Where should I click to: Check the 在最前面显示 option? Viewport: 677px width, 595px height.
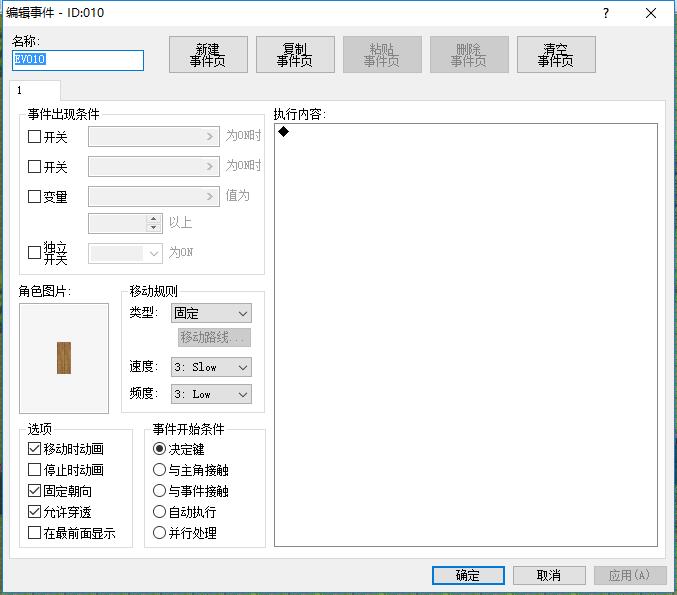(34, 532)
